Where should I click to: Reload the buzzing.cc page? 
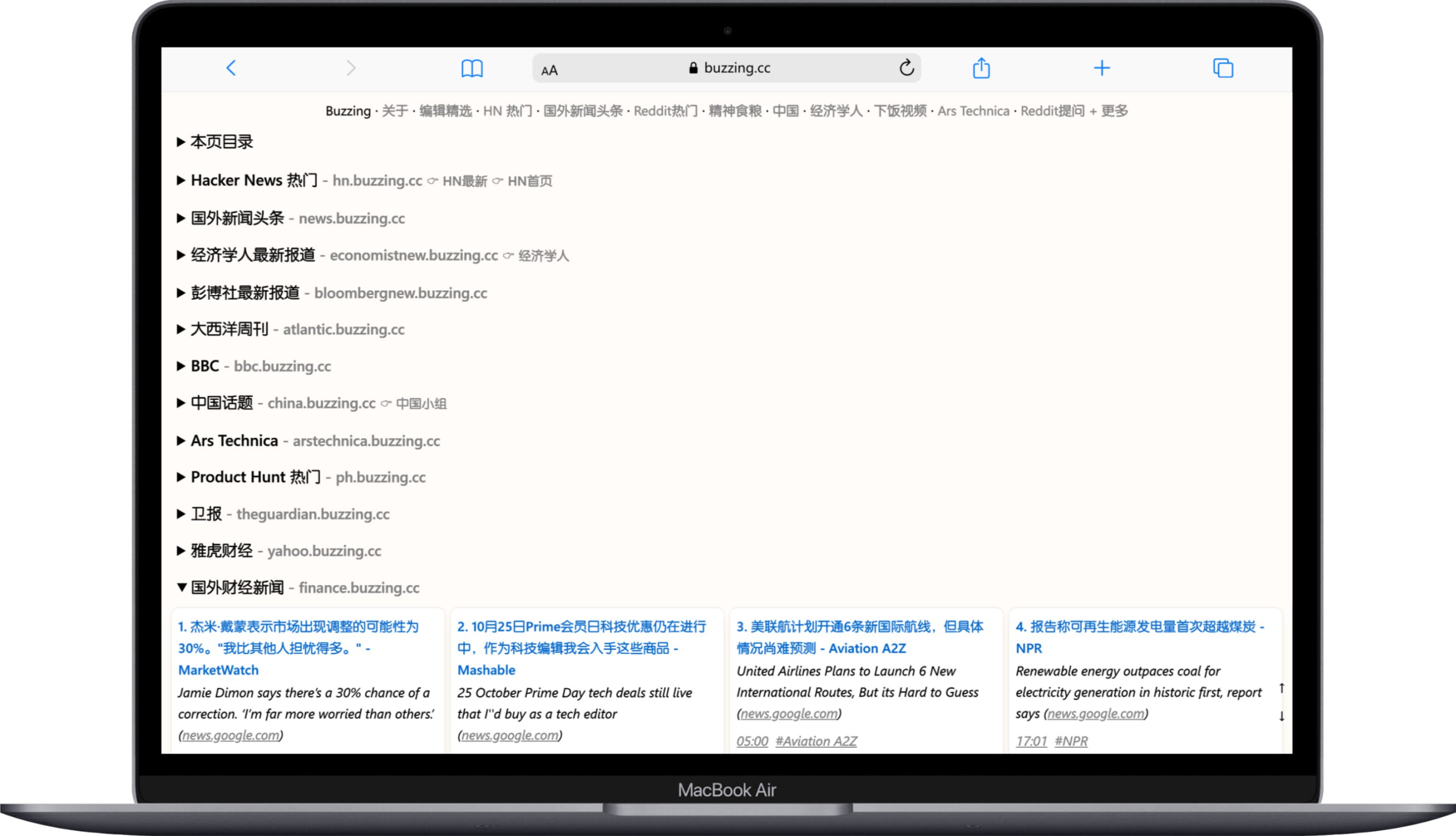(x=906, y=68)
